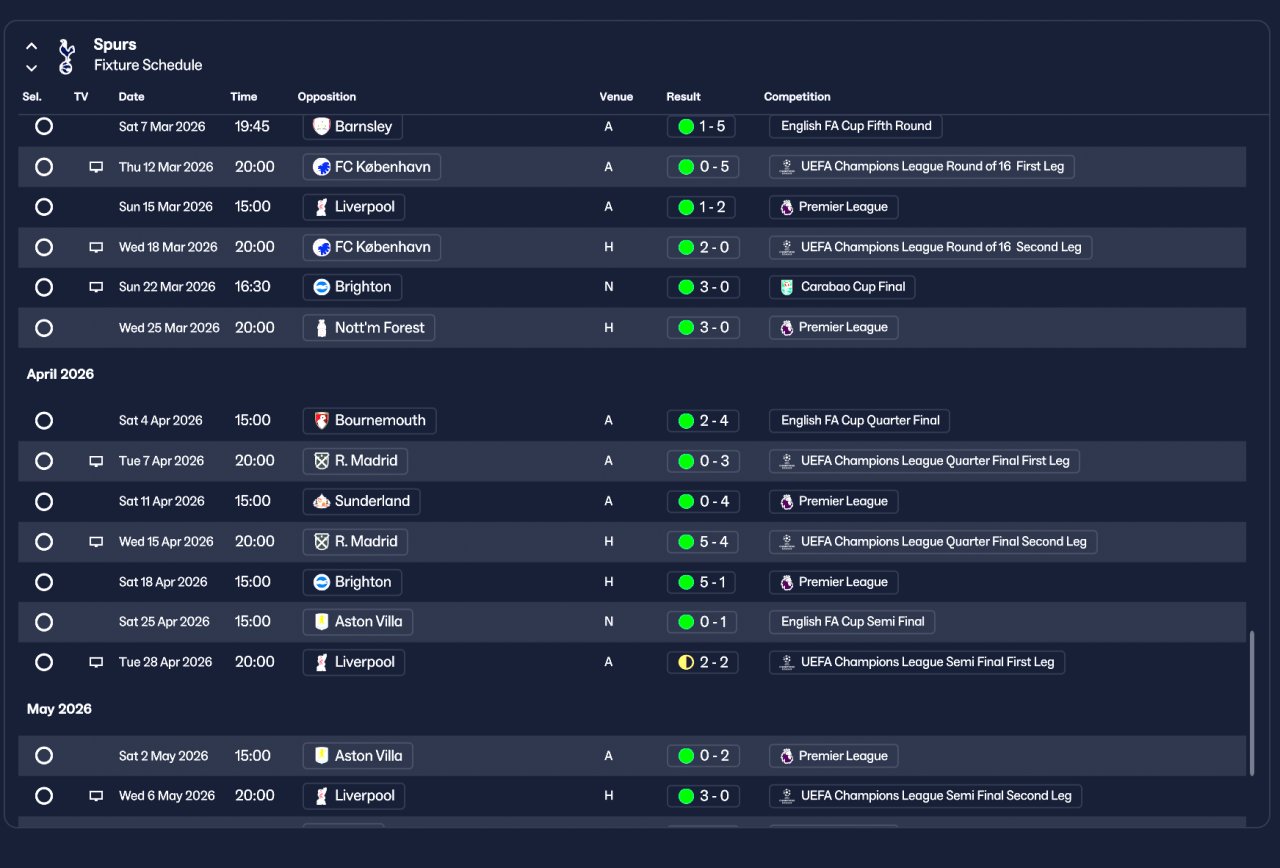Click the May 2026 month heading

[x=59, y=709]
